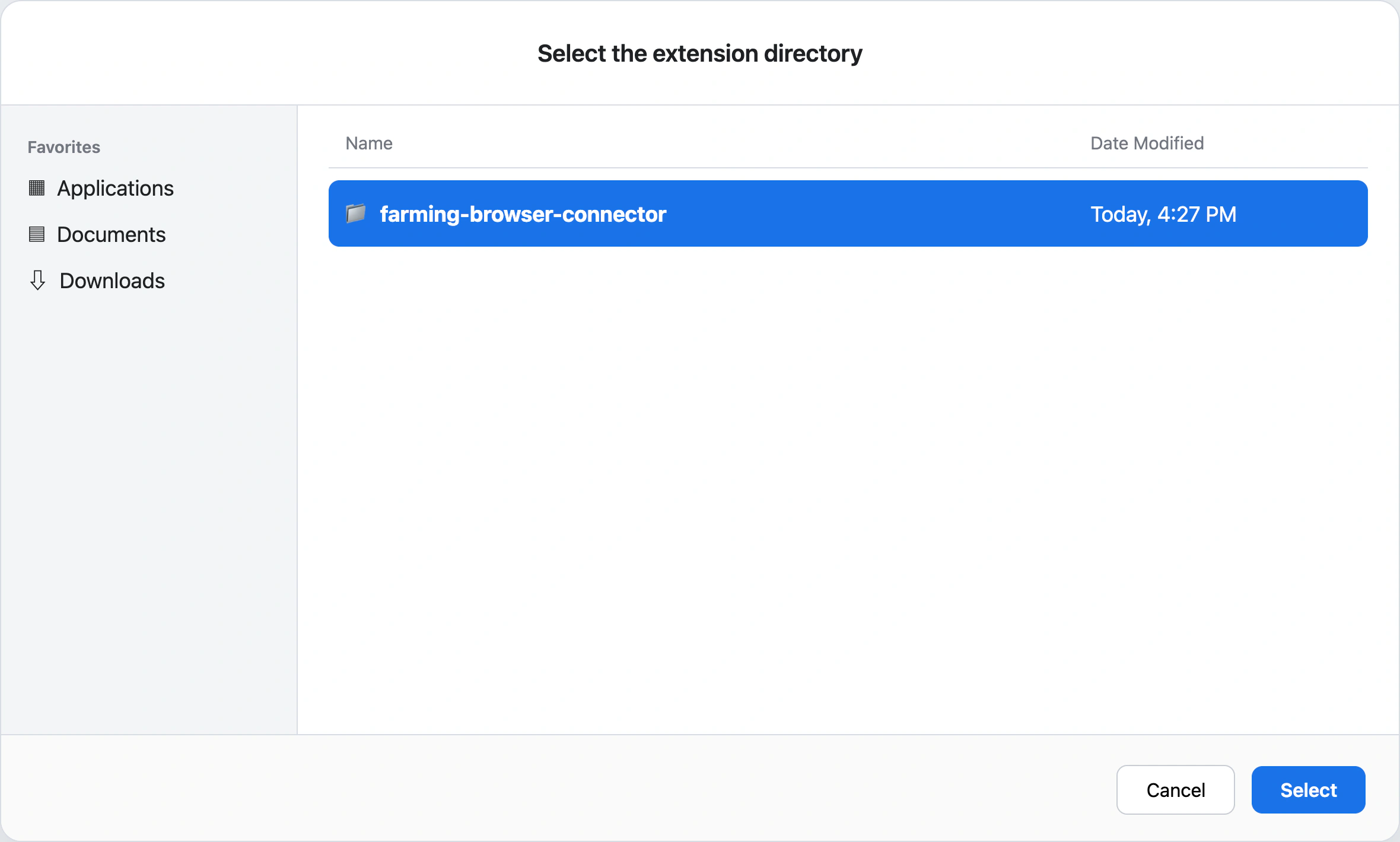The height and width of the screenshot is (842, 1400).
Task: Click the farming-browser-connector folder icon
Action: click(x=356, y=213)
